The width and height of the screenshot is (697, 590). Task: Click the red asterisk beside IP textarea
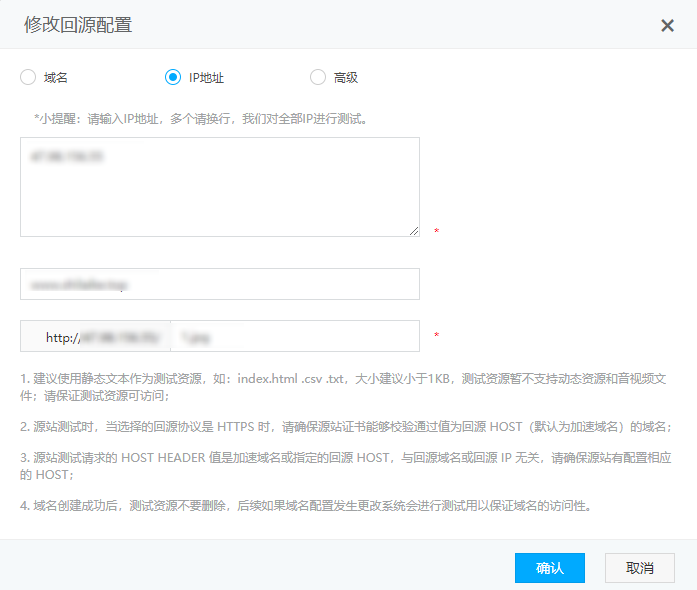click(x=436, y=232)
